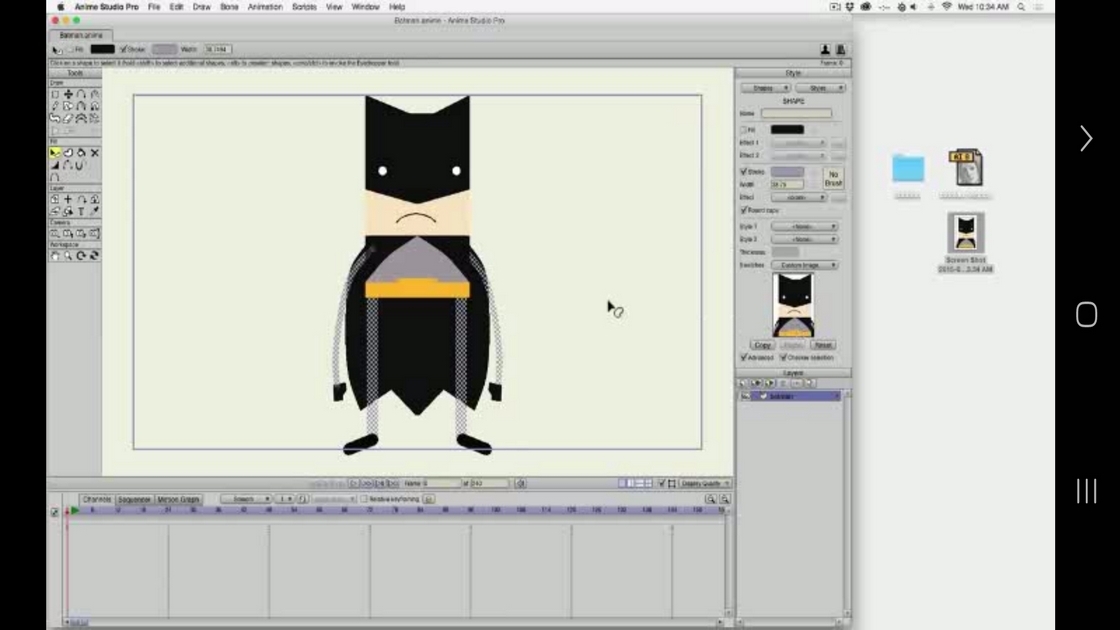Click the Copy button in Style panel
1120x630 pixels.
762,345
